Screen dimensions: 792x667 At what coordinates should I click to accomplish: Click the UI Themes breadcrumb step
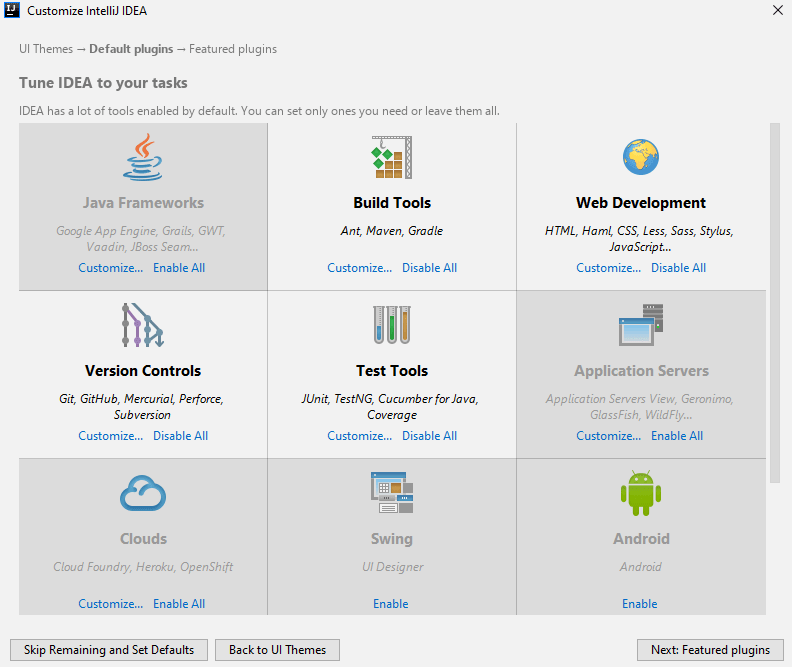tap(46, 49)
